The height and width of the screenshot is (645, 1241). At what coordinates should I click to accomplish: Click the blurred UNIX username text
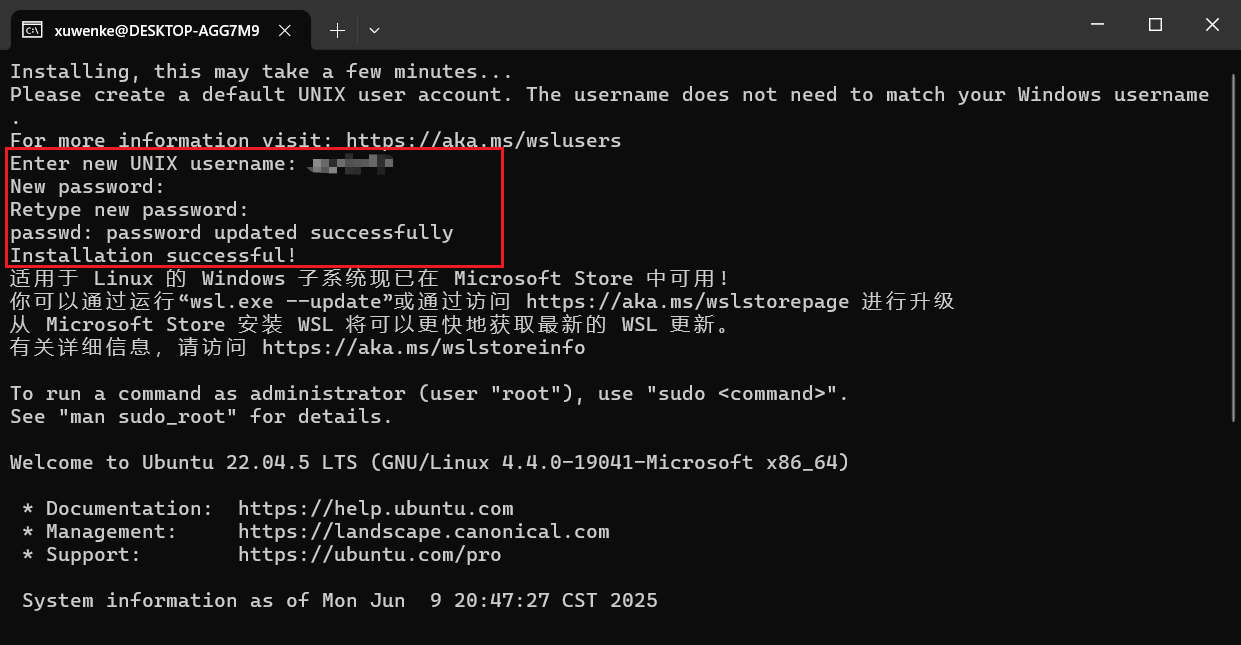tap(352, 163)
